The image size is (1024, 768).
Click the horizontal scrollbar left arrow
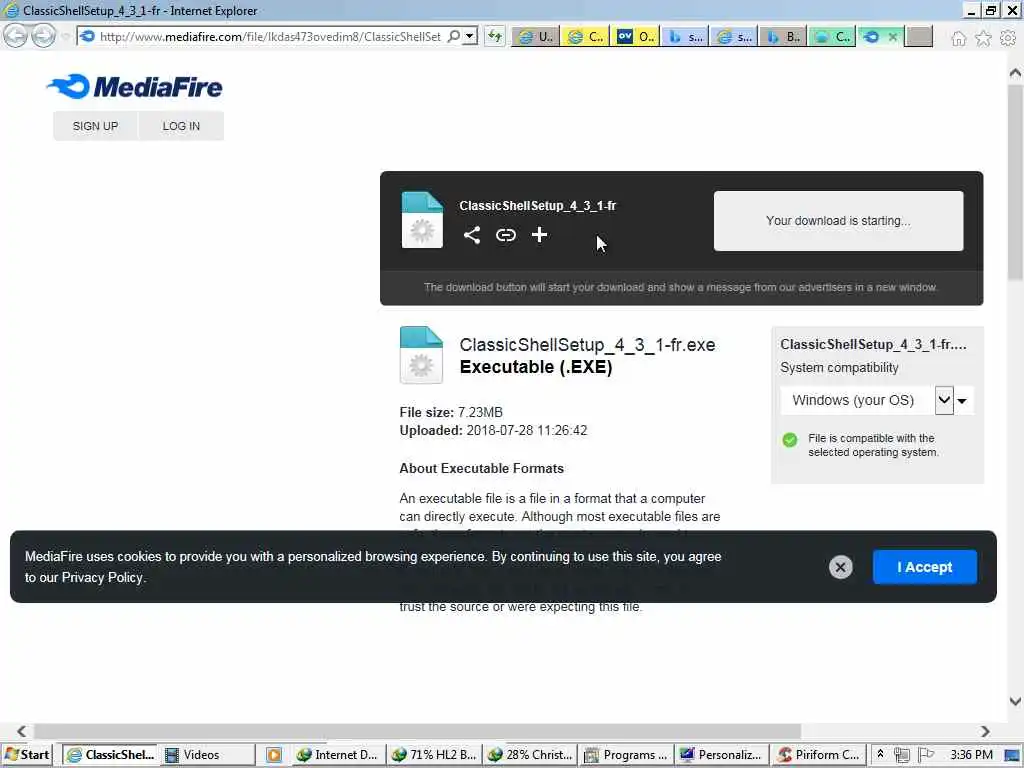(x=22, y=731)
